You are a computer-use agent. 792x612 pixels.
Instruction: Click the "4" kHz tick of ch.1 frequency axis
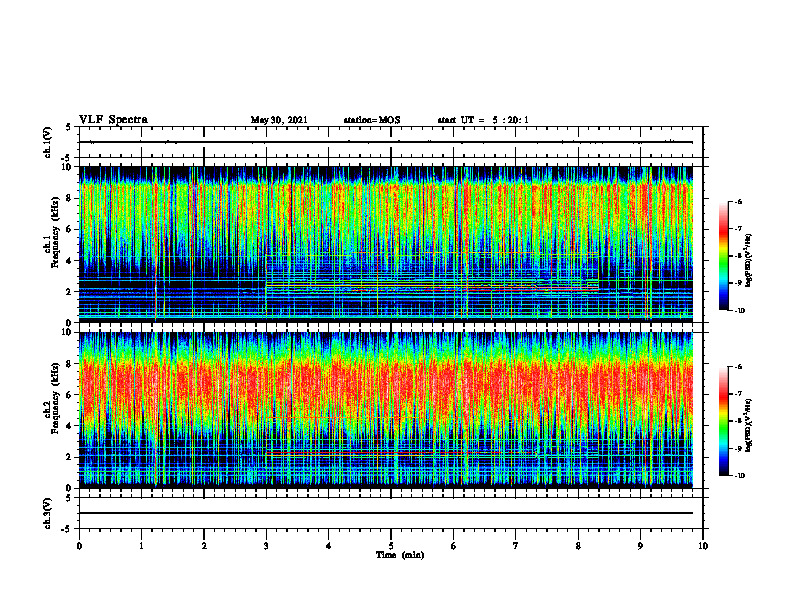click(x=70, y=261)
